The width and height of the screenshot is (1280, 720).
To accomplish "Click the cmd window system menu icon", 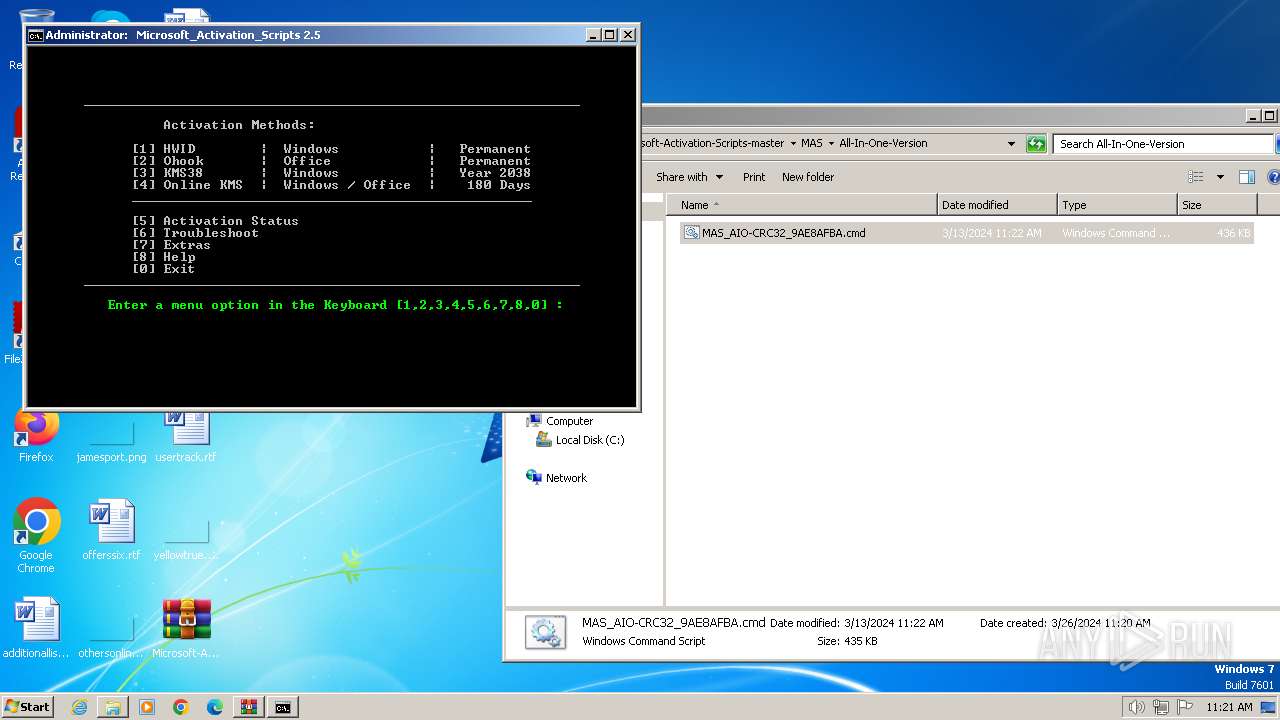I will pyautogui.click(x=36, y=35).
